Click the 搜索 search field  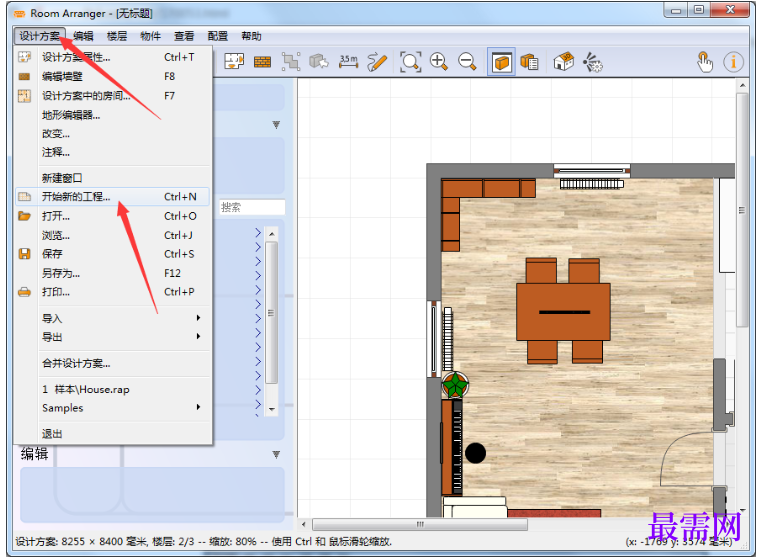click(x=252, y=207)
